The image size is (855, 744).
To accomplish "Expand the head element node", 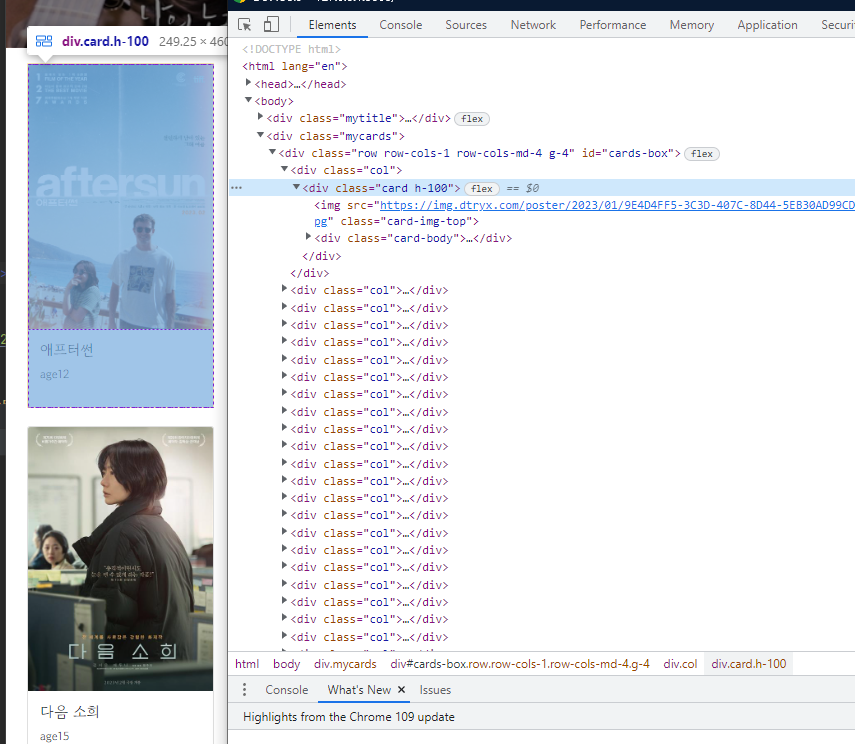I will pyautogui.click(x=249, y=83).
